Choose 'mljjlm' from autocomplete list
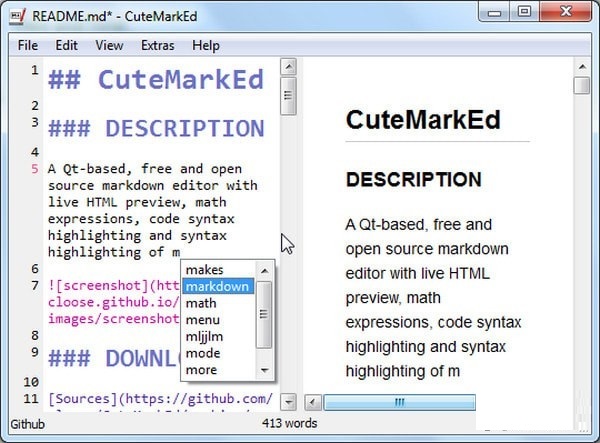Viewport: 600px width, 443px height. coord(218,337)
